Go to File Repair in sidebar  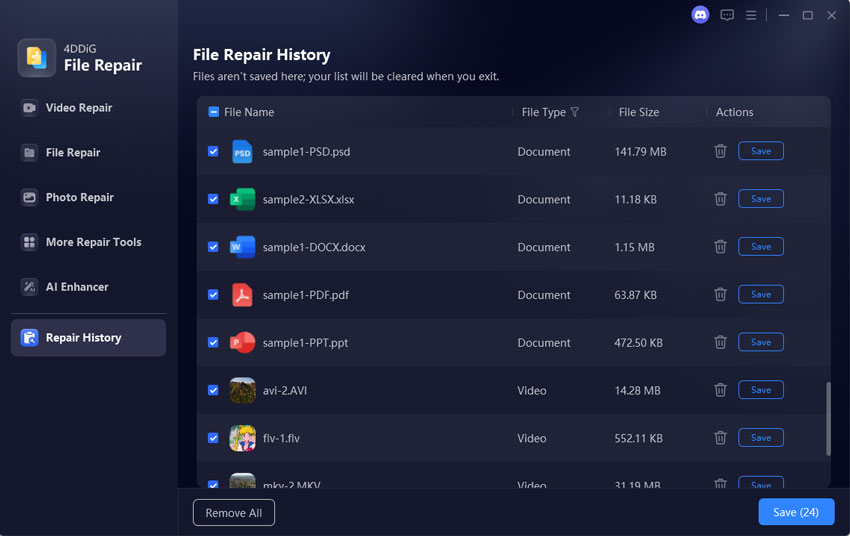(x=88, y=152)
